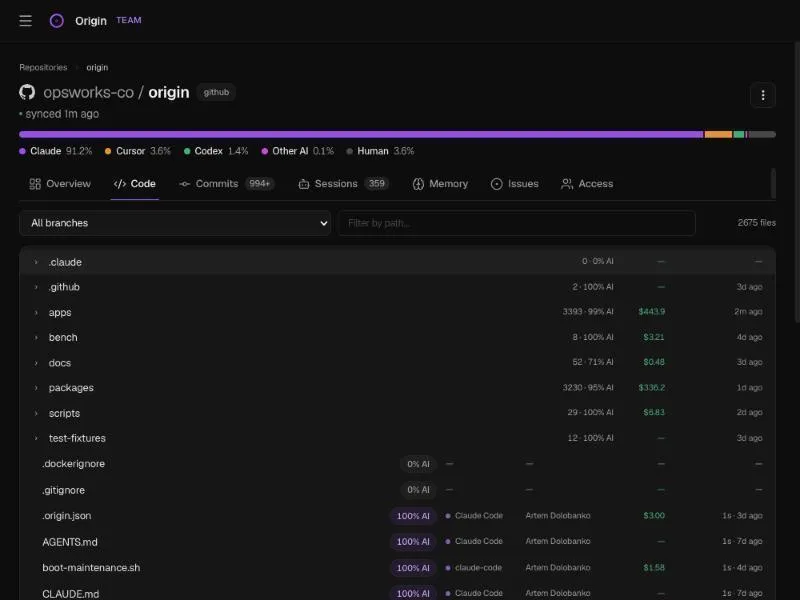Expand the bench folder
800x600 pixels.
tap(36, 337)
